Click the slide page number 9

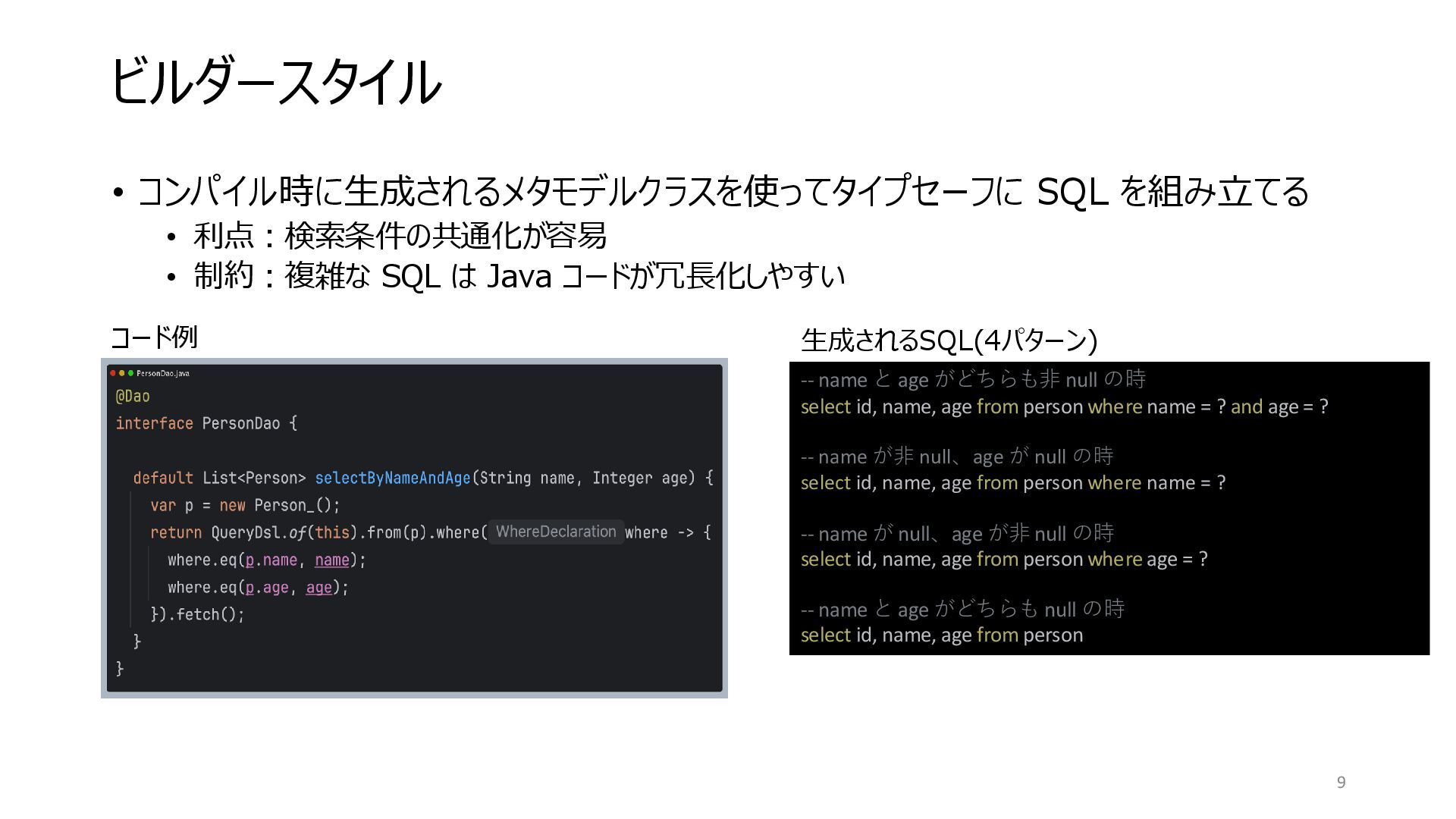(x=1341, y=782)
